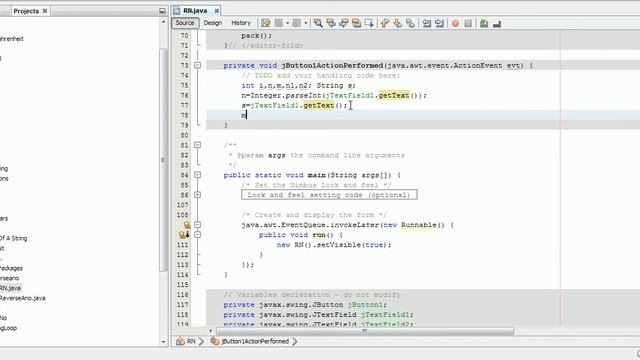Viewport: 640px width, 360px height.
Task: Comment selected lines icon
Action: point(484,23)
